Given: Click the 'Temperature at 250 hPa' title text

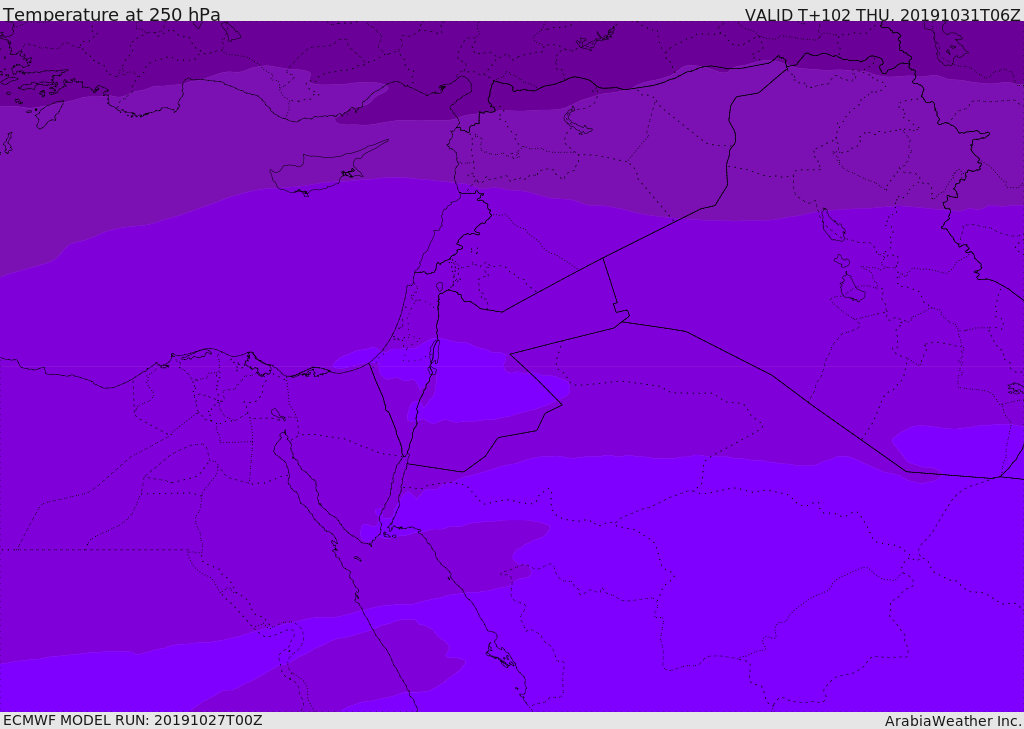Looking at the screenshot, I should click(112, 14).
